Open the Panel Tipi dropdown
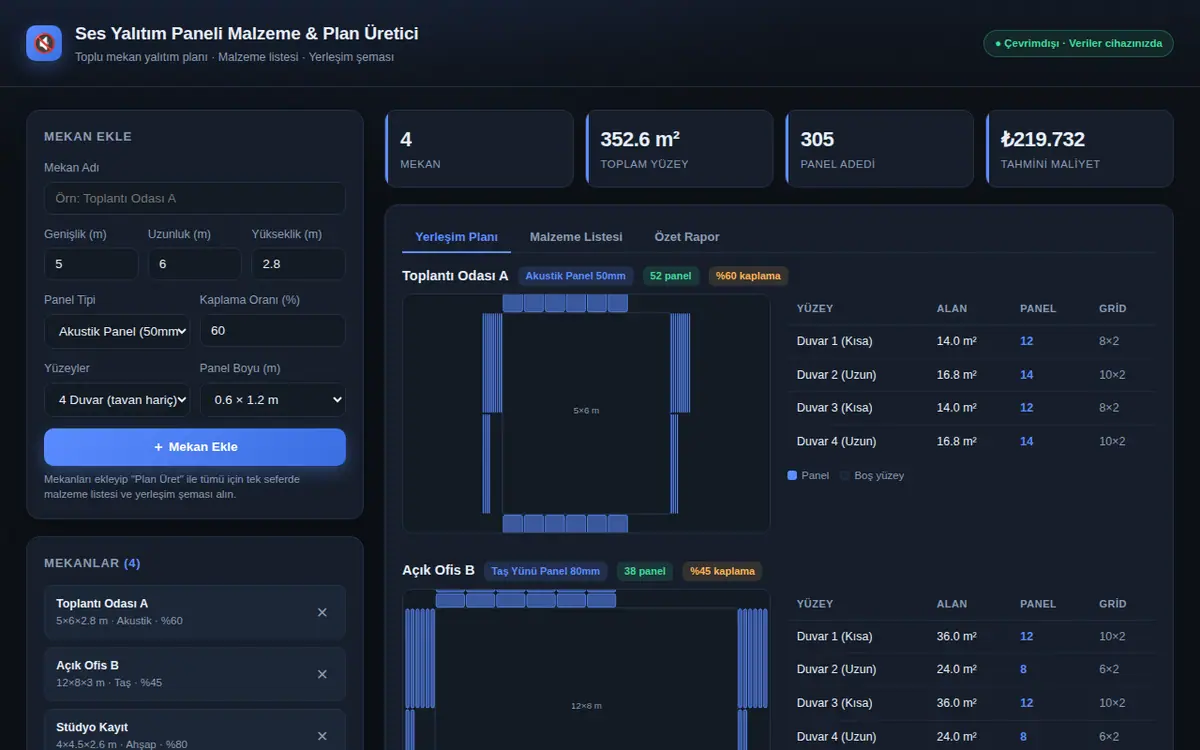This screenshot has width=1200, height=750. point(117,331)
